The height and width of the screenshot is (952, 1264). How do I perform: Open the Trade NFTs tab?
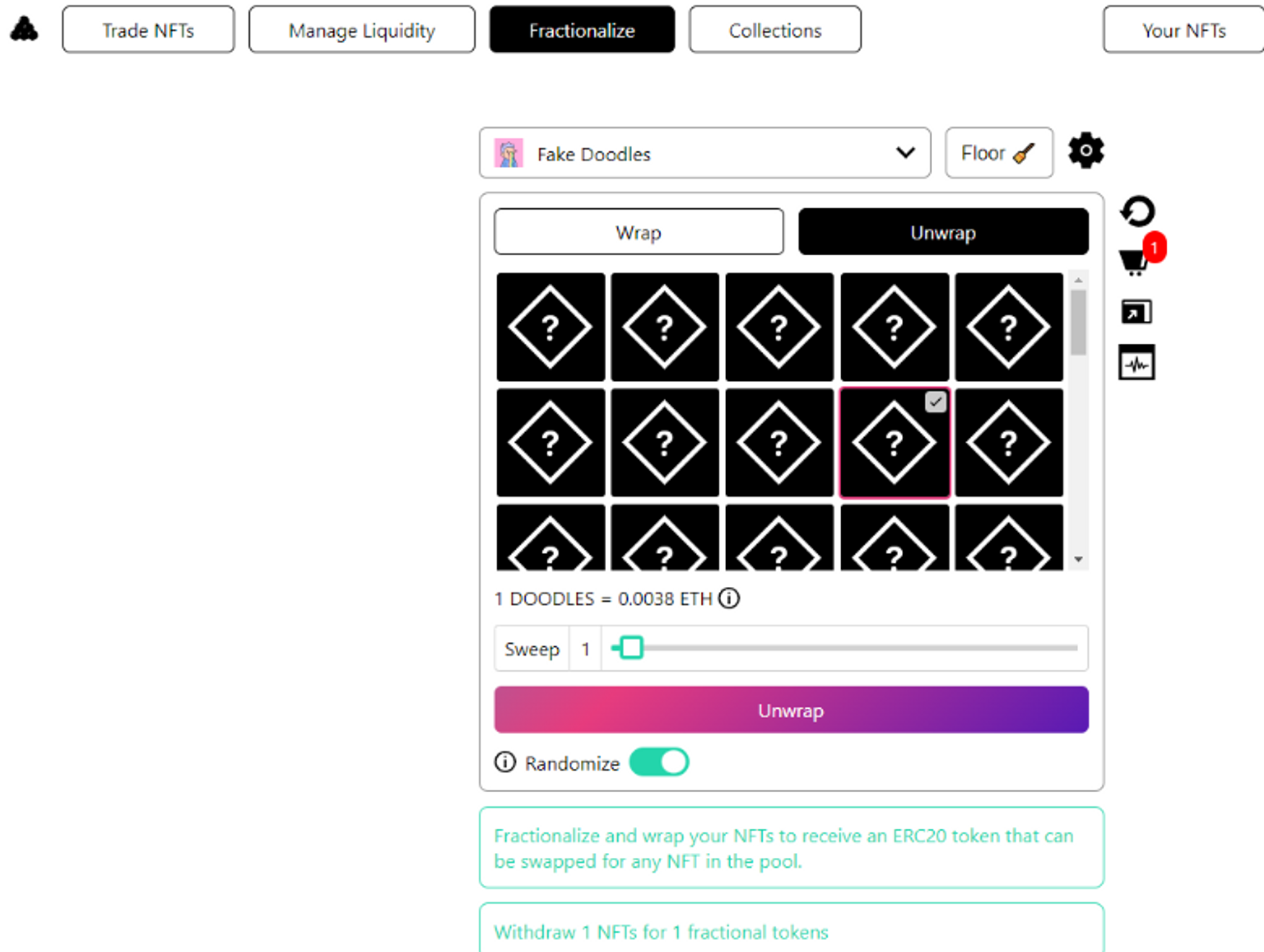click(x=149, y=30)
